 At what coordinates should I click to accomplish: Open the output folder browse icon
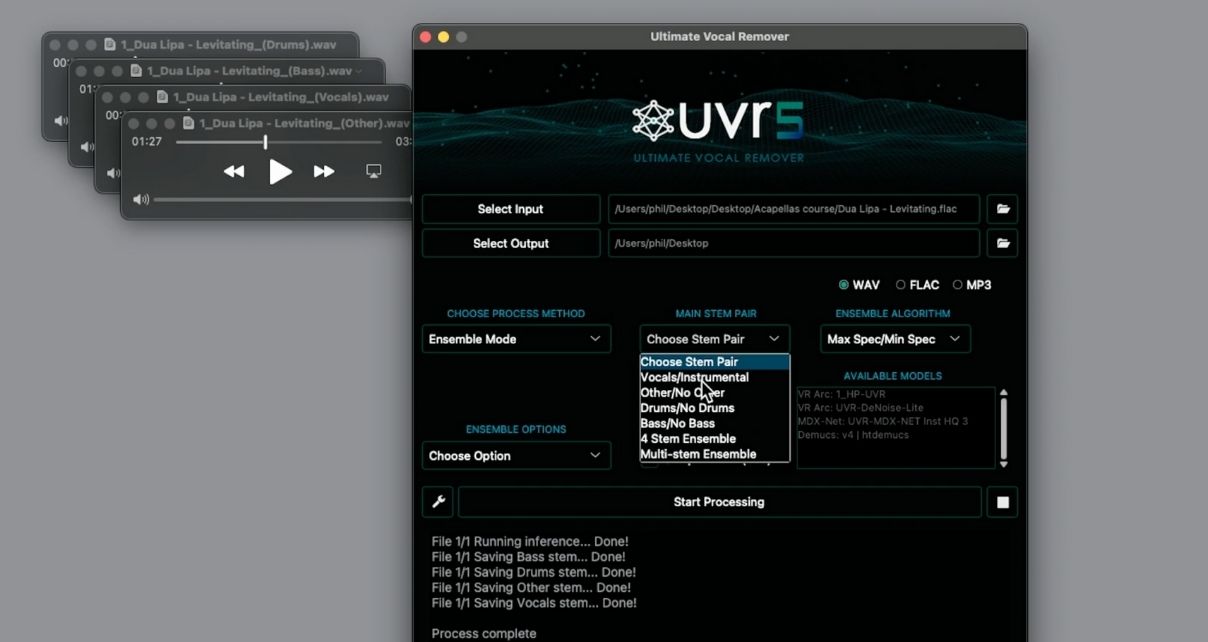coord(1002,243)
